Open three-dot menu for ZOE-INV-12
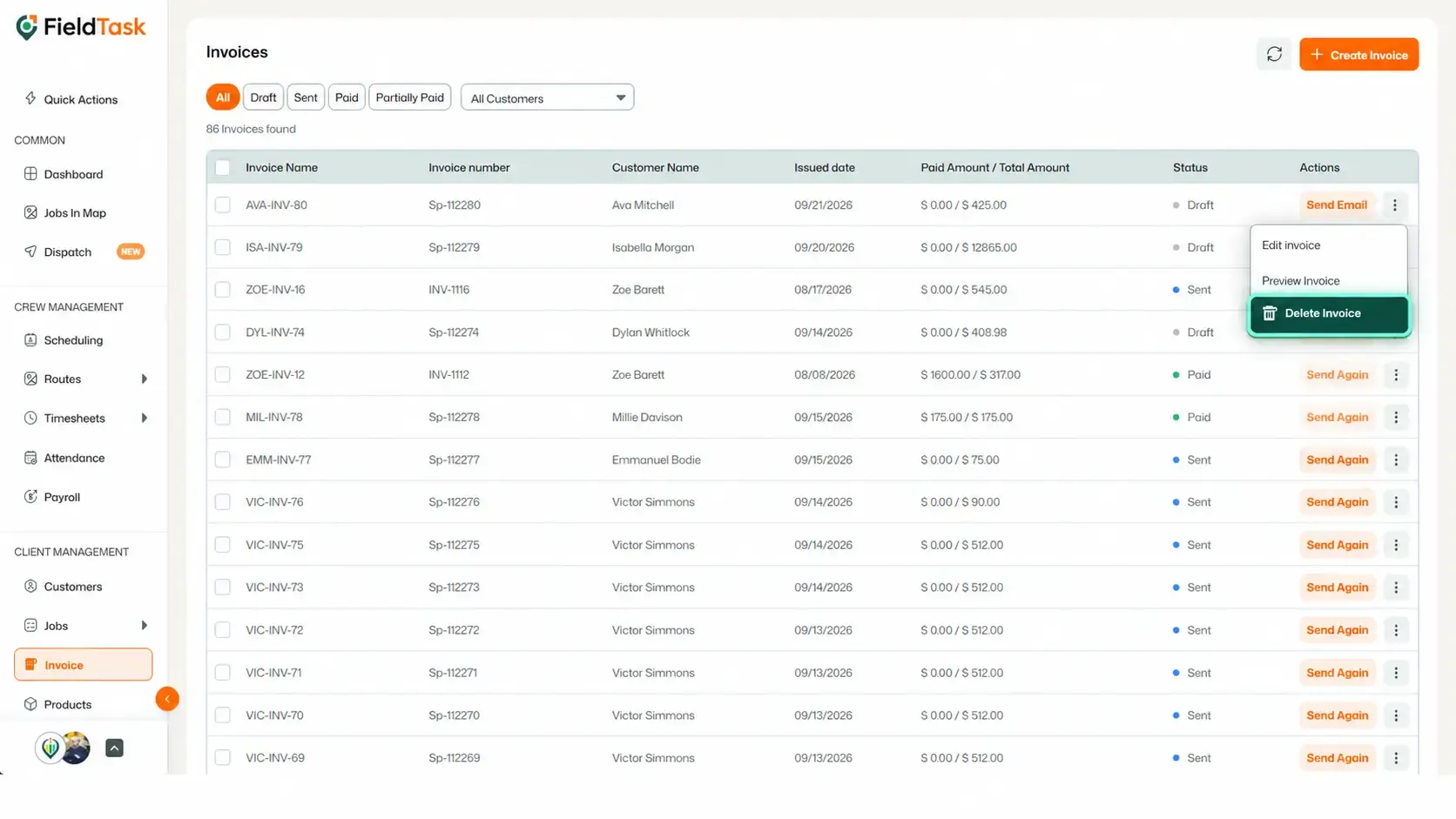Screen dimensions: 1456x819 pos(1395,374)
